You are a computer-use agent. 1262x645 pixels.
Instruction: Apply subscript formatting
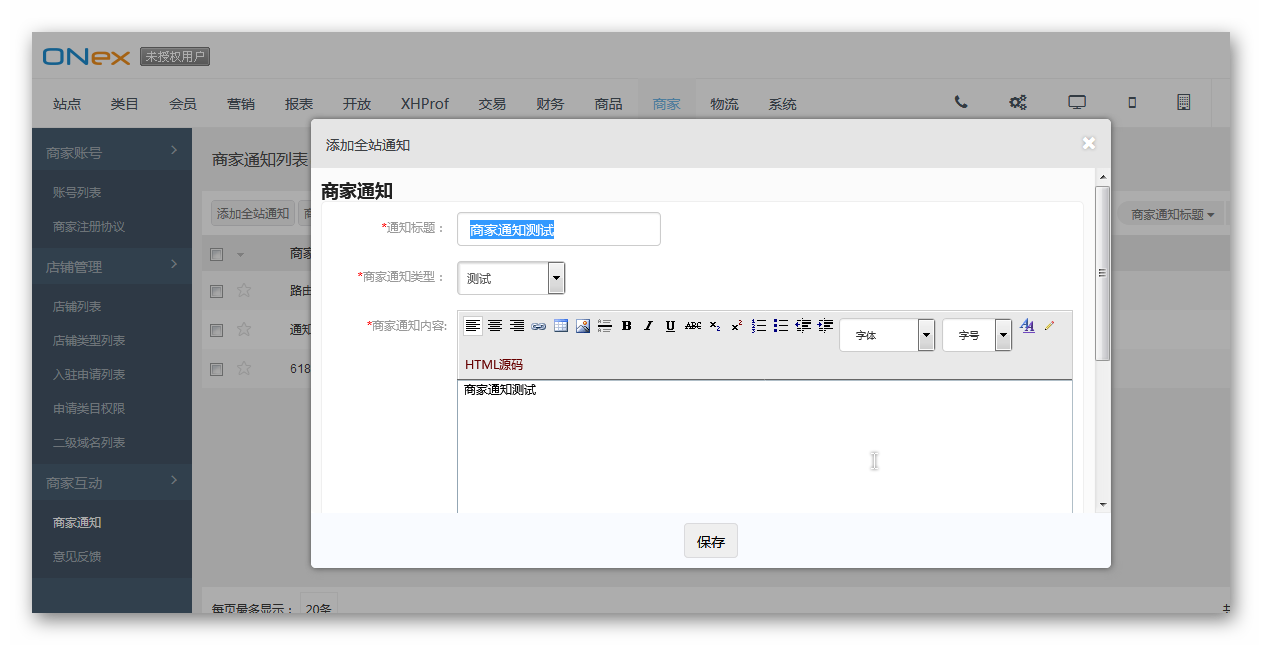click(715, 326)
